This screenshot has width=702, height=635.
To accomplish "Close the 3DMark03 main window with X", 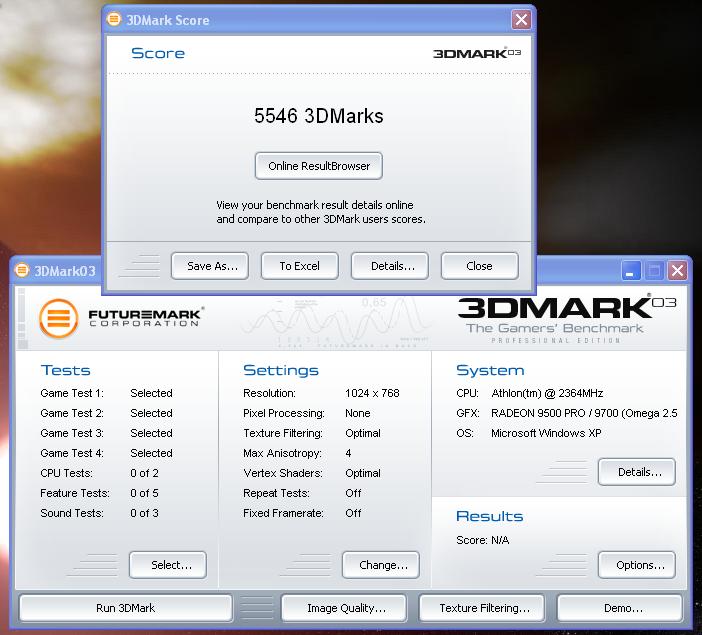I will tap(678, 270).
